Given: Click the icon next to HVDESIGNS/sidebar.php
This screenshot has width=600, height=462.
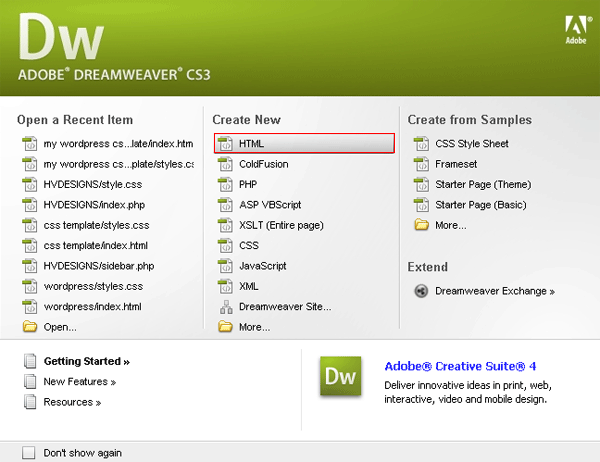Looking at the screenshot, I should click(29, 266).
